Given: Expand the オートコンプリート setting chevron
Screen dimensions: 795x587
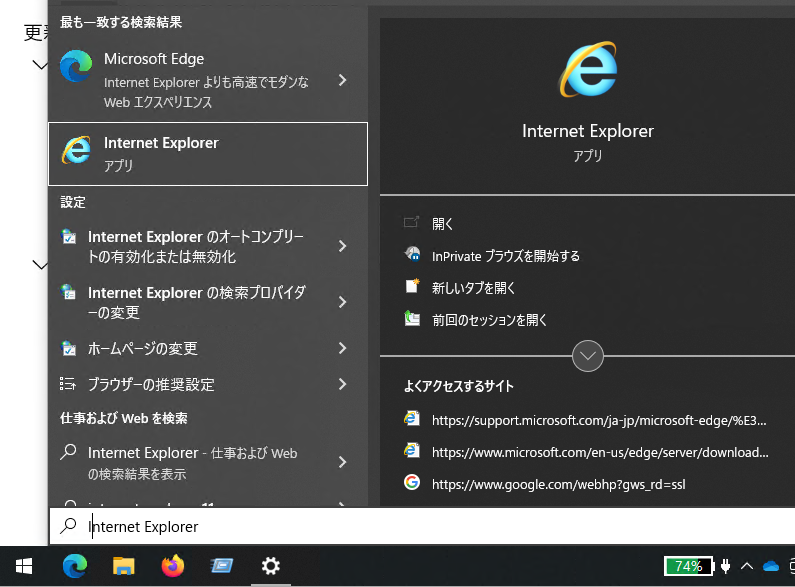Looking at the screenshot, I should click(x=343, y=246).
